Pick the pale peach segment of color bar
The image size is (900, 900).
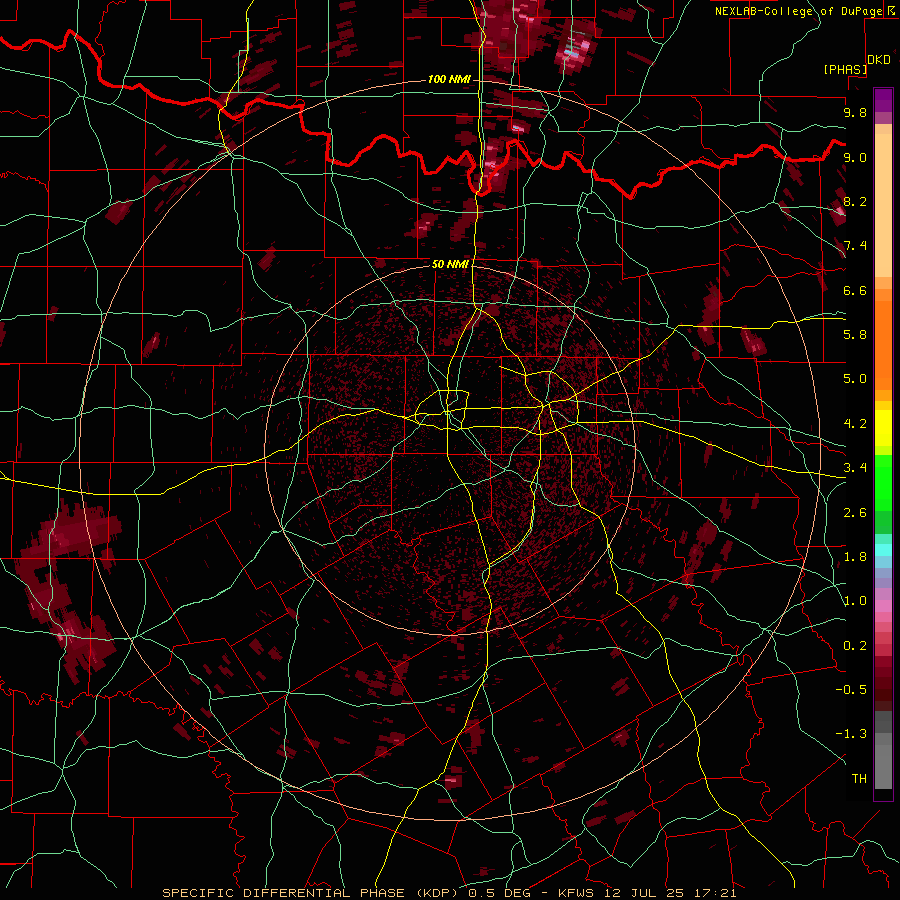point(883,207)
